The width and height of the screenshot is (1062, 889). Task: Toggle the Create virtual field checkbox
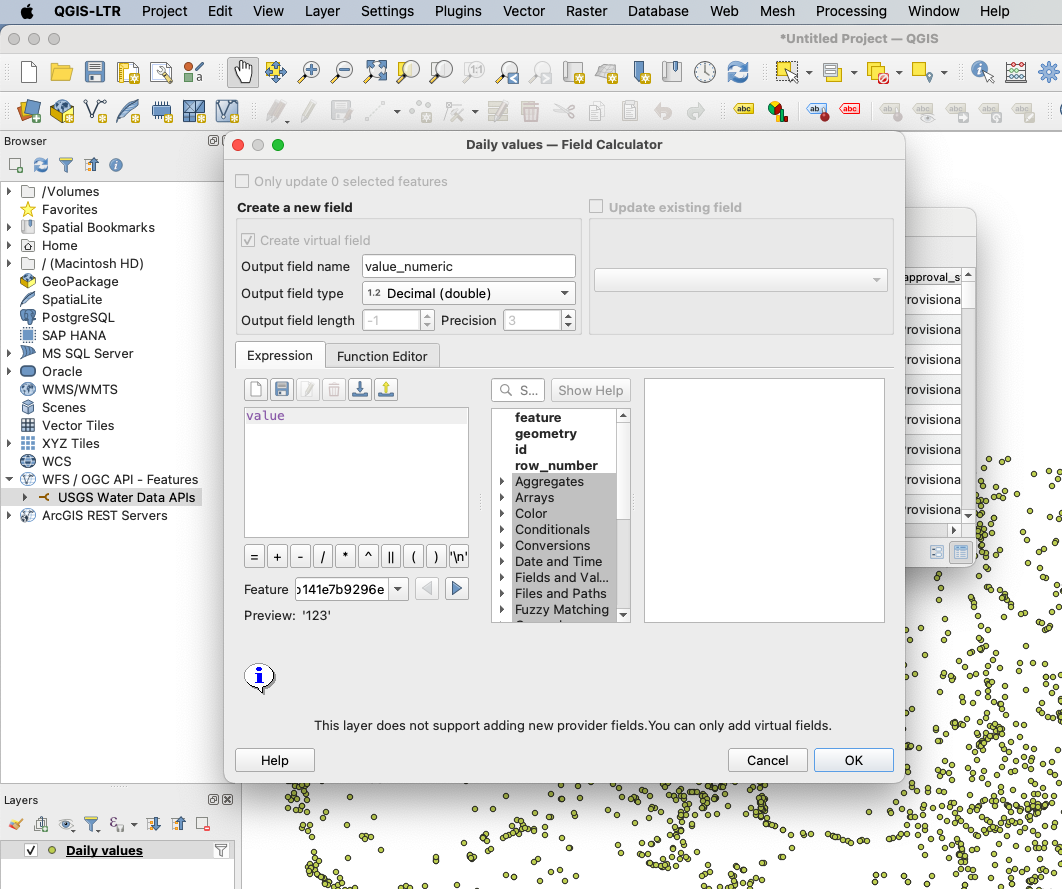(x=248, y=240)
